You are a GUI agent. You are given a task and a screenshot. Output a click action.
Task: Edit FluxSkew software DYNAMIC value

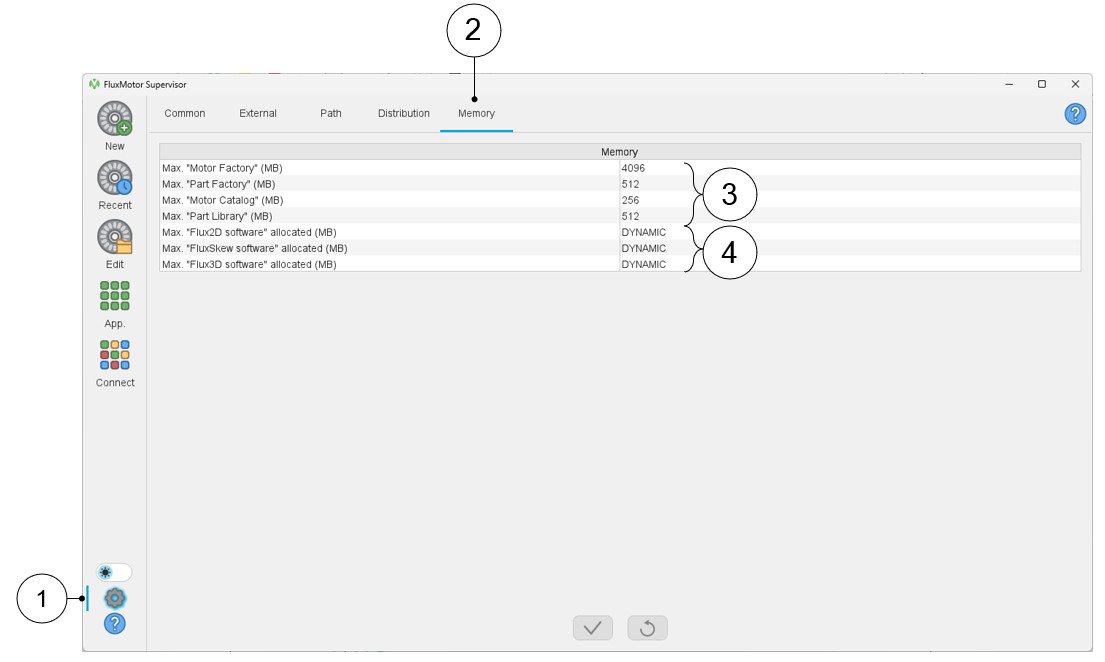850,248
